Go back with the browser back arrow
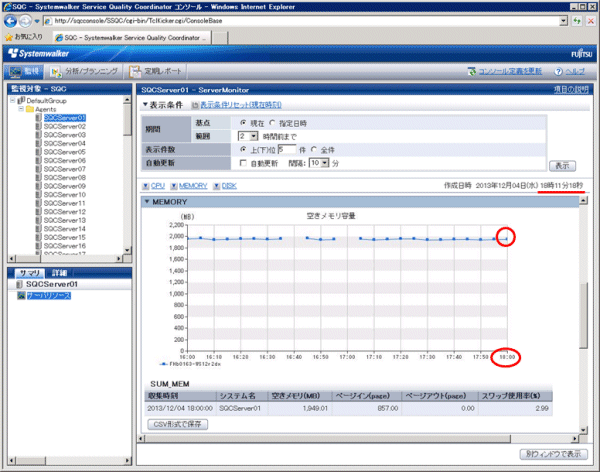The width and height of the screenshot is (600, 472). [x=10, y=21]
